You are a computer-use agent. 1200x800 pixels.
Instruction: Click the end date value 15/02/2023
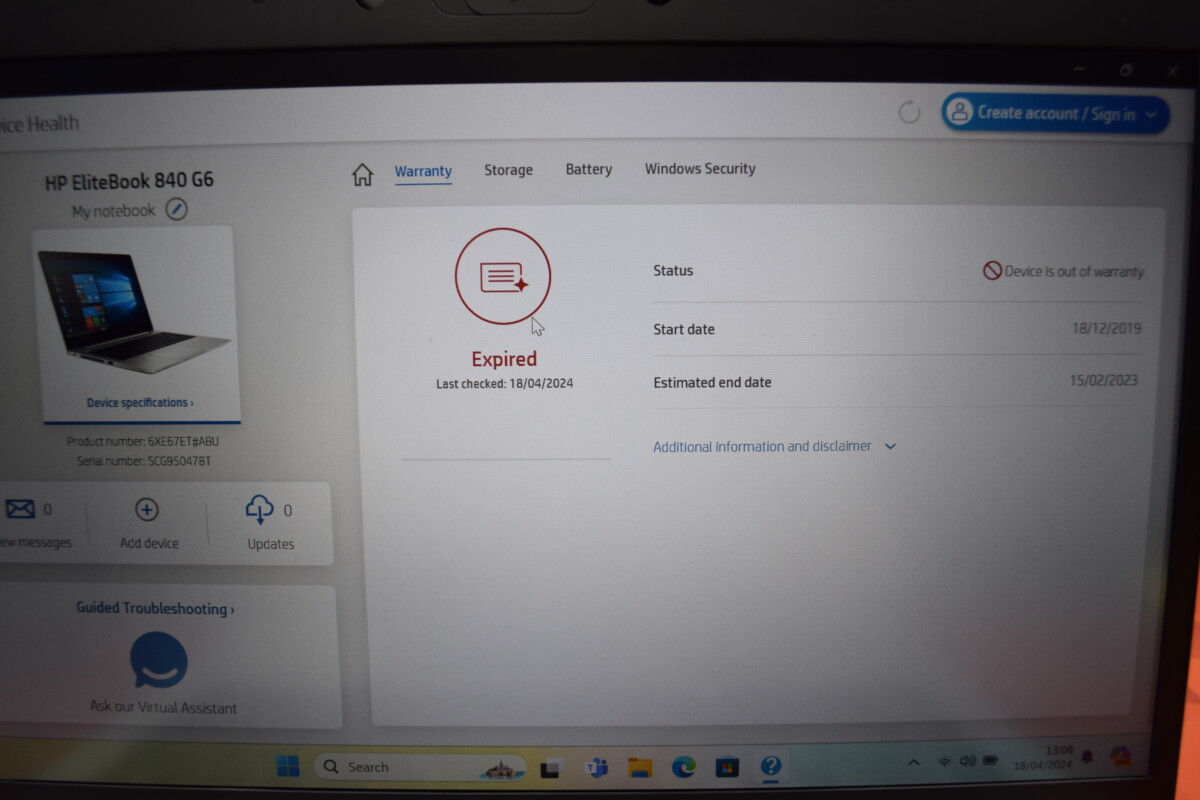click(1104, 380)
